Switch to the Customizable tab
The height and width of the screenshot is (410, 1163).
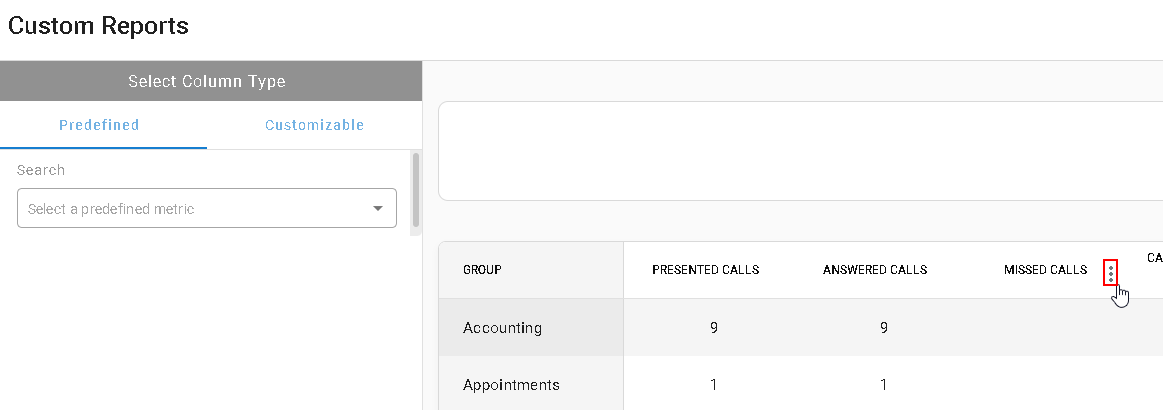click(x=314, y=125)
